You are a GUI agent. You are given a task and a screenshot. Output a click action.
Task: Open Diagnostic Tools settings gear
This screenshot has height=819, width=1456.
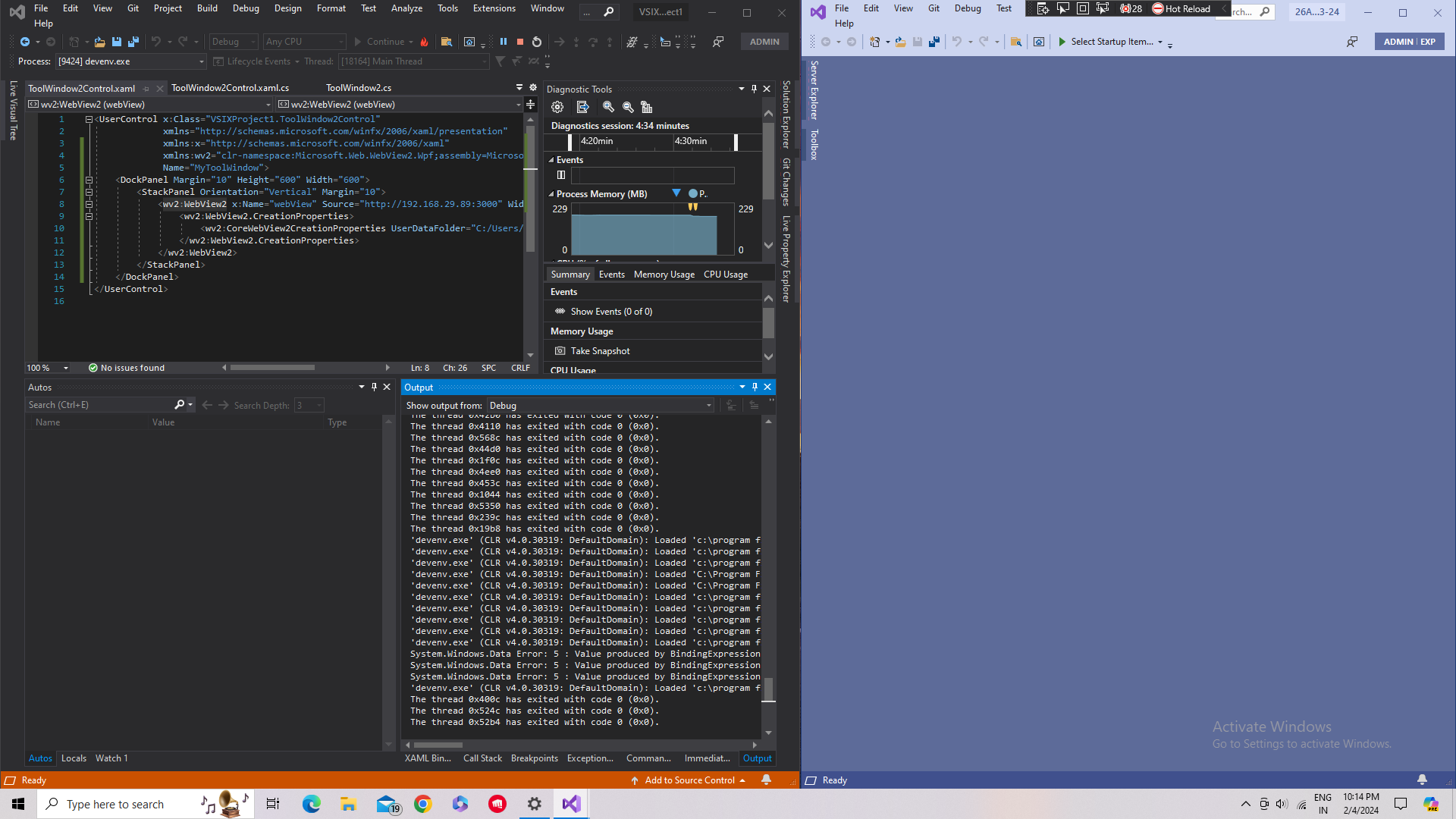click(557, 107)
